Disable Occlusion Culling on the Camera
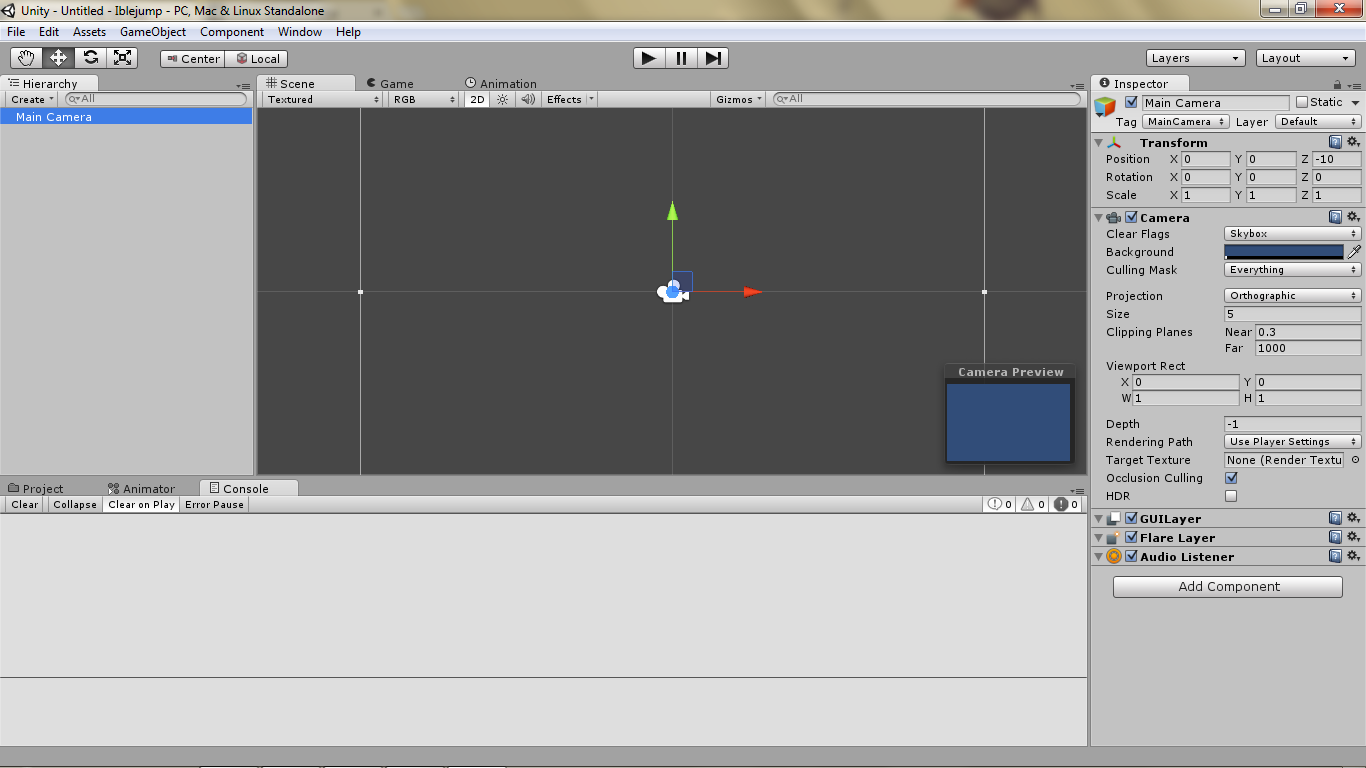The image size is (1366, 768). coord(1231,477)
